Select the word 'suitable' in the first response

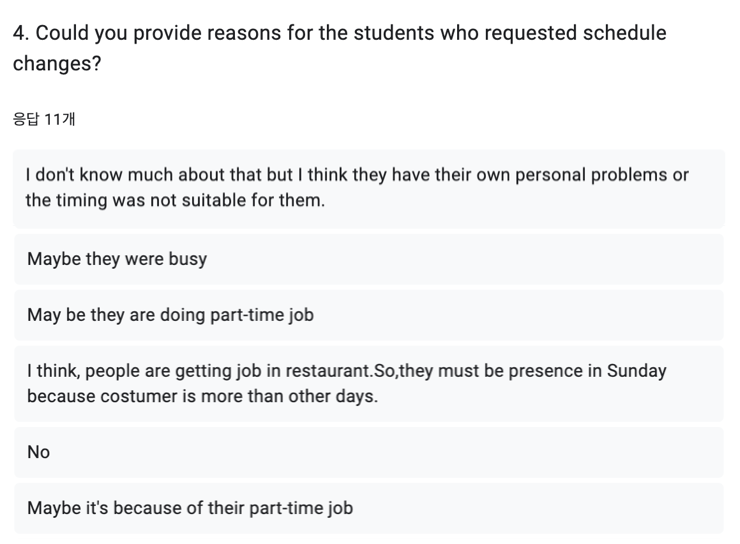(x=214, y=200)
